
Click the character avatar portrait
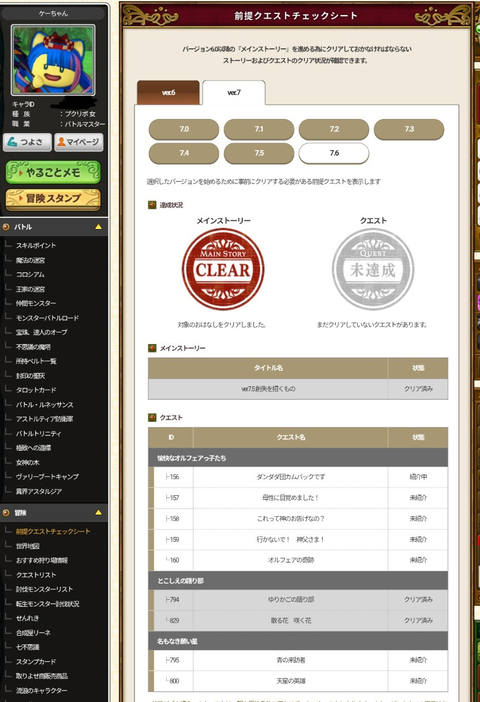[x=53, y=60]
